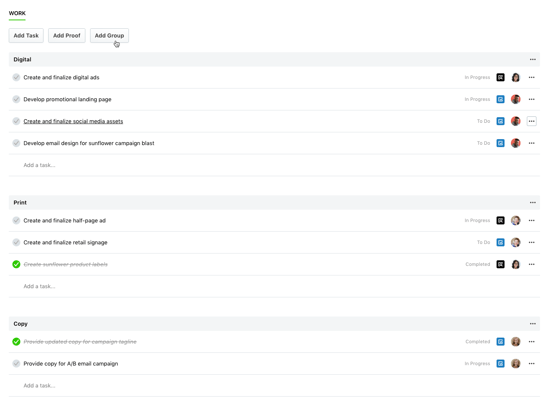Viewport: 550px width, 405px height.
Task: Uncheck completed 'Create sunflower product labels' task
Action: click(16, 264)
